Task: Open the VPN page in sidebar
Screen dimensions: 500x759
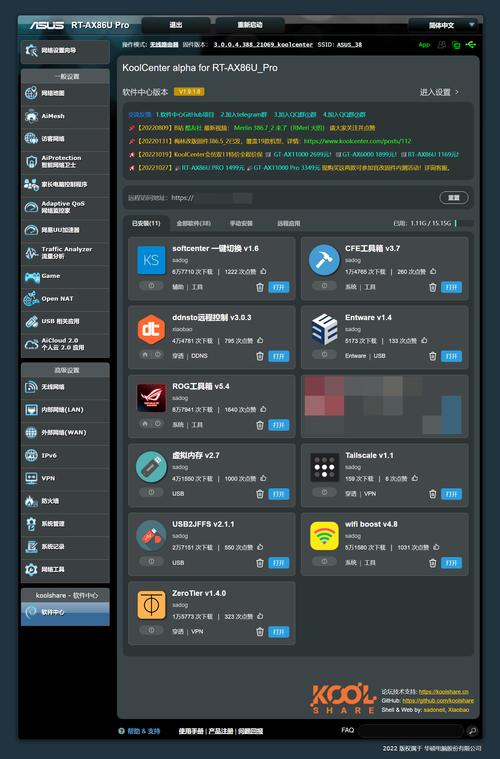Action: [x=65, y=478]
